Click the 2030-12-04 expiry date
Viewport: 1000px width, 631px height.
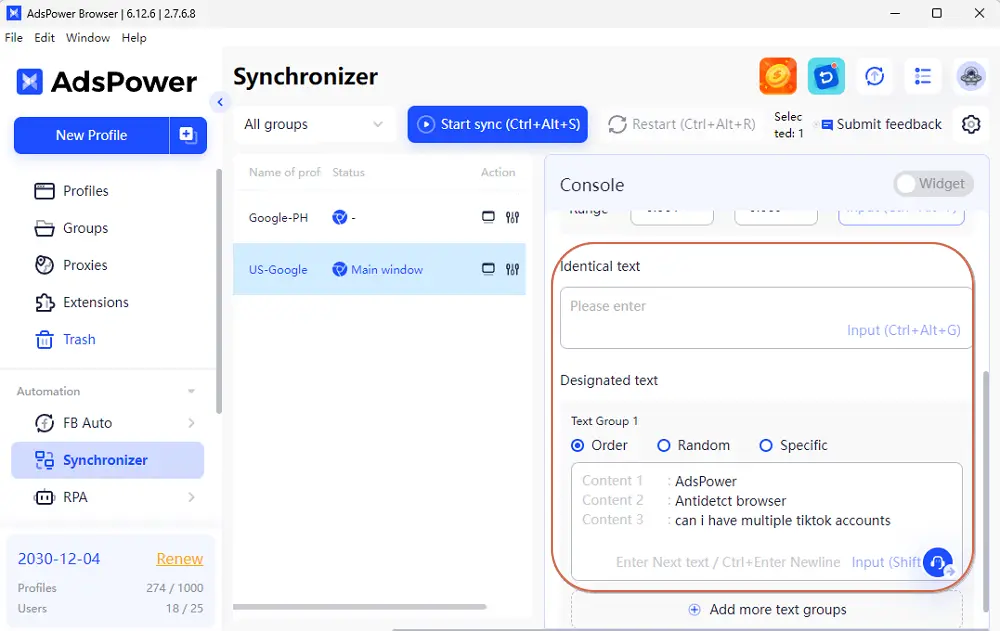[59, 559]
